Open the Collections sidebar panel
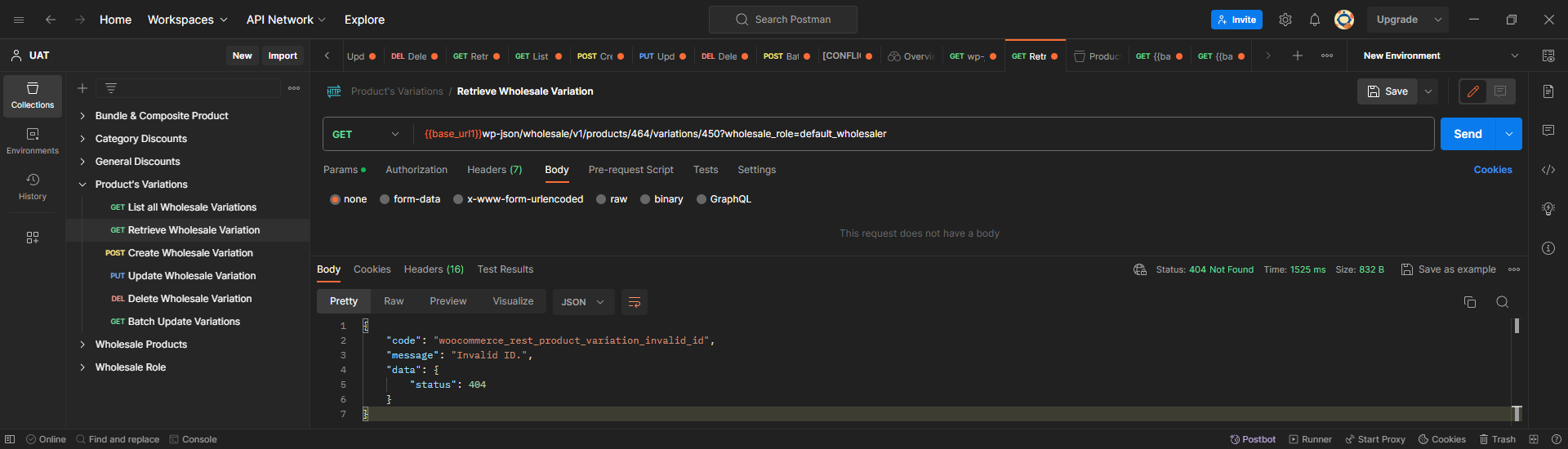 click(x=33, y=96)
